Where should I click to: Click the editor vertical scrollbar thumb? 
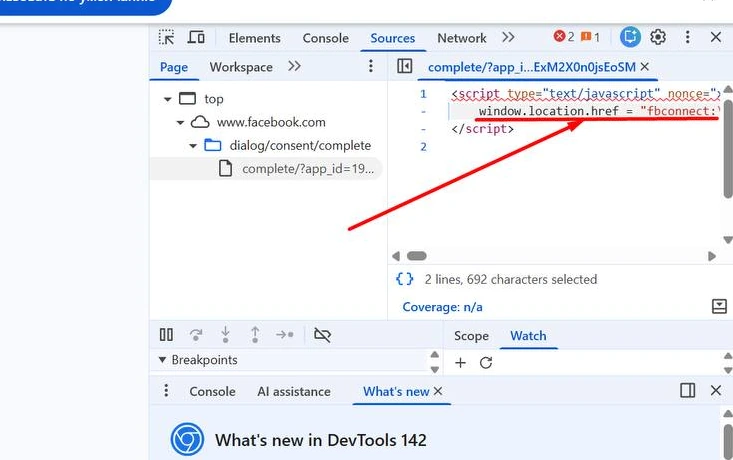coord(728,149)
